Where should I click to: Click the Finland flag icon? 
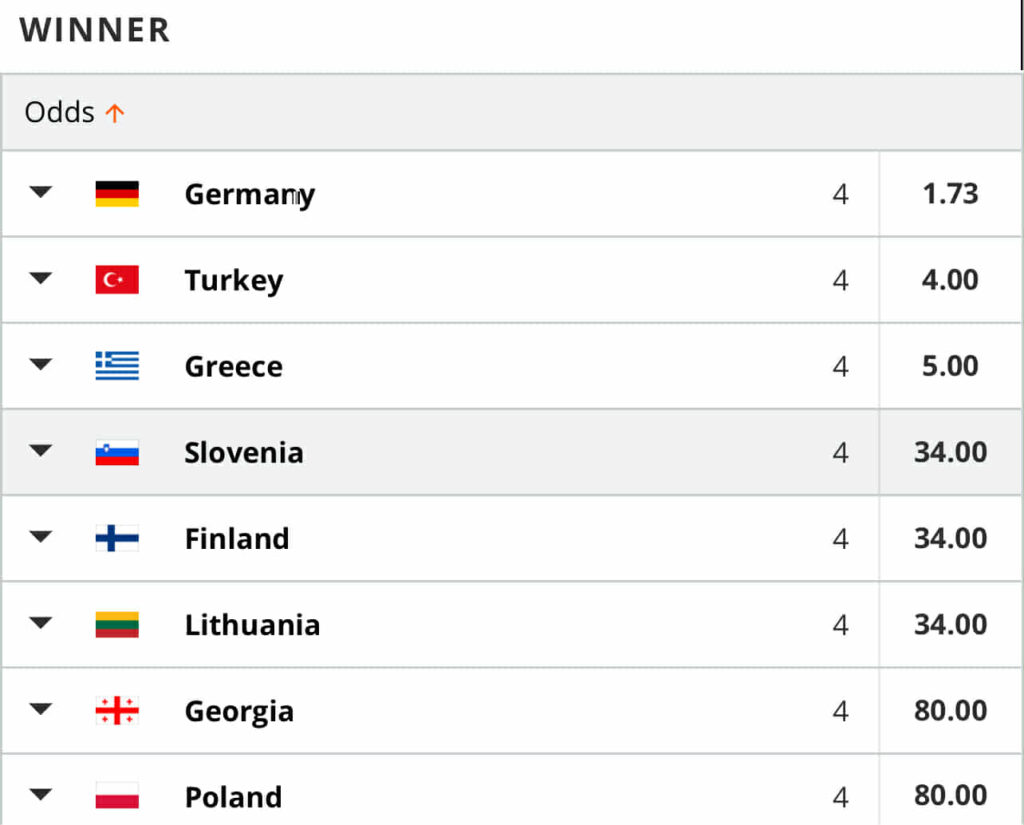pos(117,539)
